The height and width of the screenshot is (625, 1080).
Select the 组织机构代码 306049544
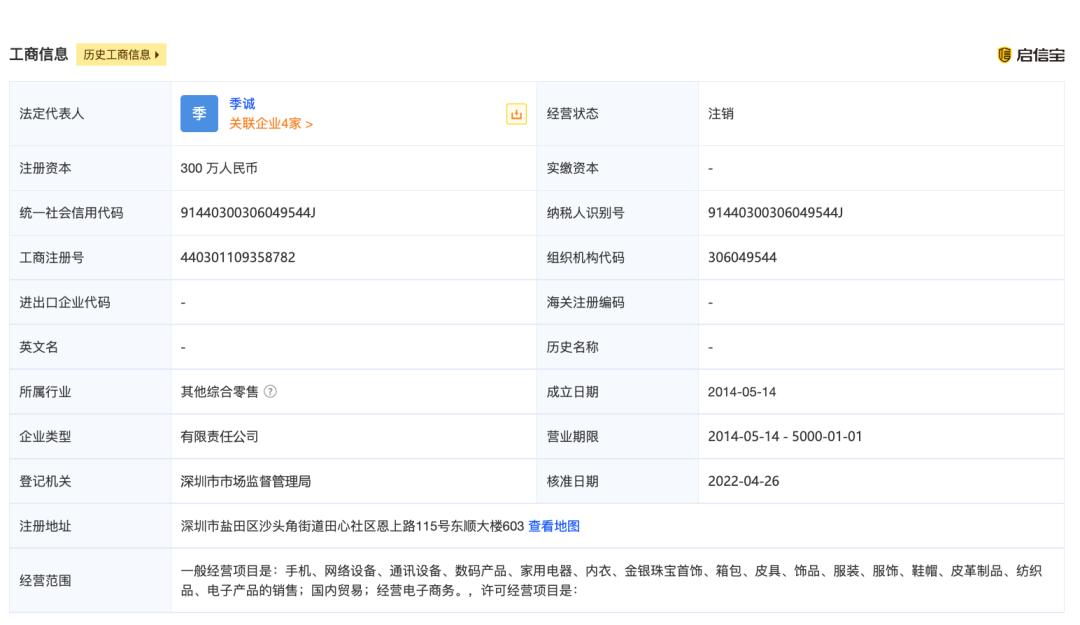744,258
